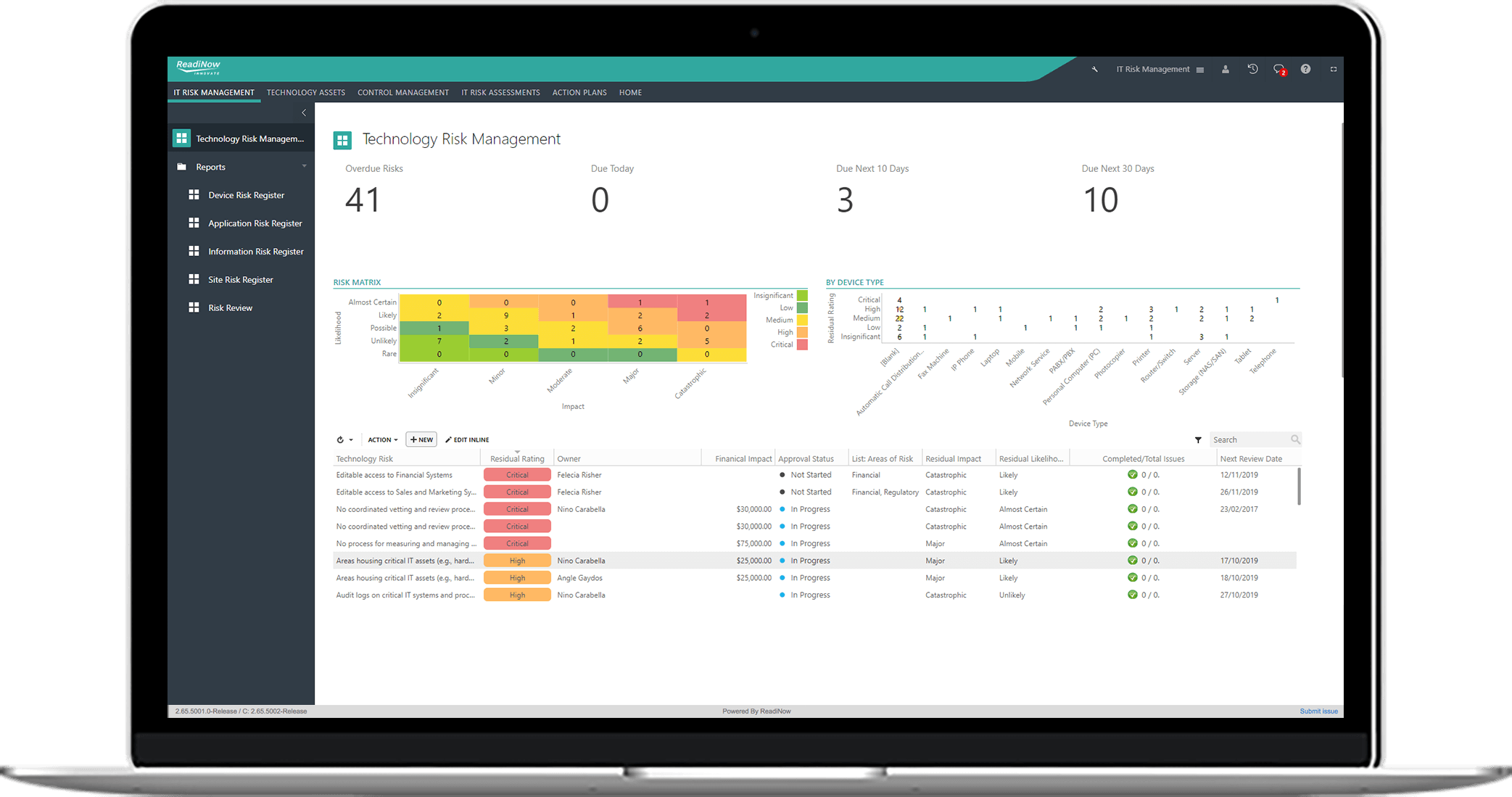The image size is (1512, 797).
Task: Click the Search input field
Action: (1249, 440)
